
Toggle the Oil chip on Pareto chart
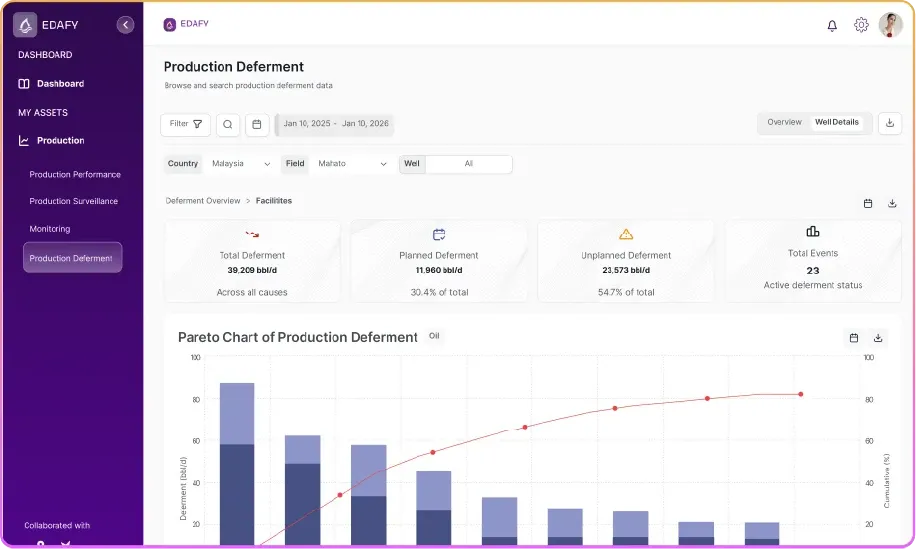[434, 336]
